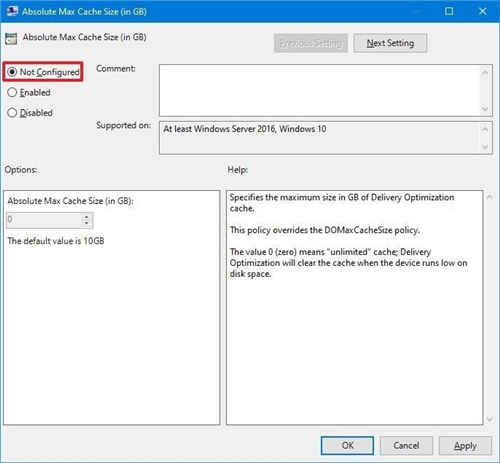Image resolution: width=500 pixels, height=463 pixels.
Task: Click the title bar application icon
Action: (12, 11)
